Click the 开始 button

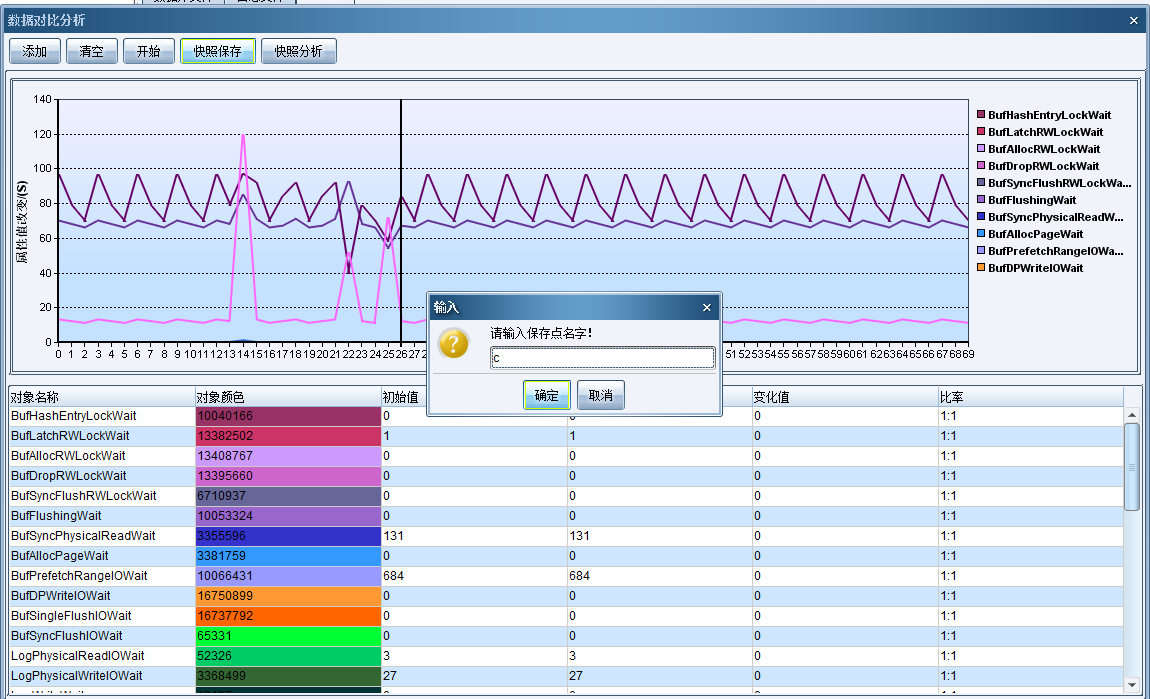coord(148,51)
